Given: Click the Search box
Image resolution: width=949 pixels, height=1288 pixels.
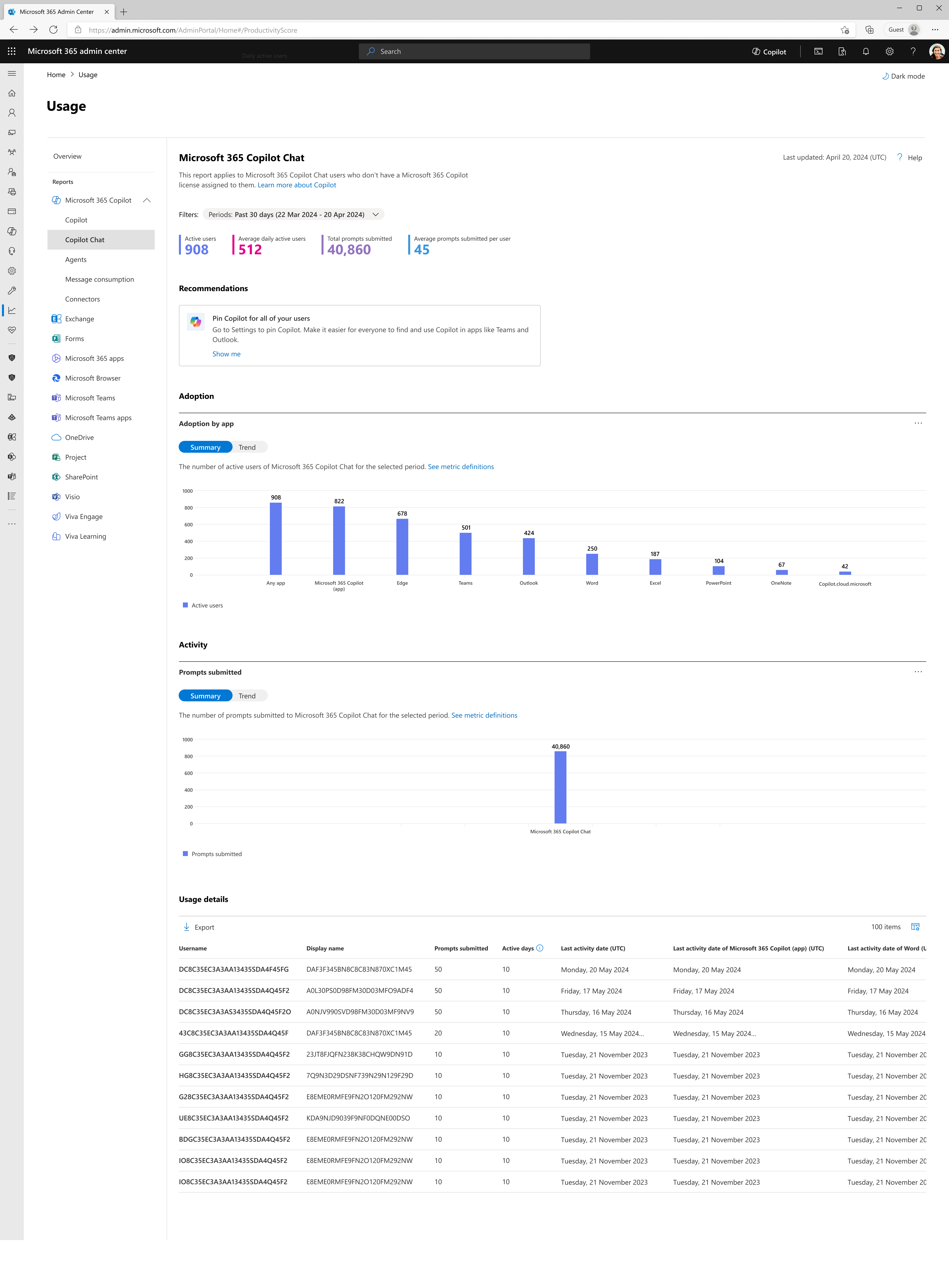Looking at the screenshot, I should [x=474, y=52].
